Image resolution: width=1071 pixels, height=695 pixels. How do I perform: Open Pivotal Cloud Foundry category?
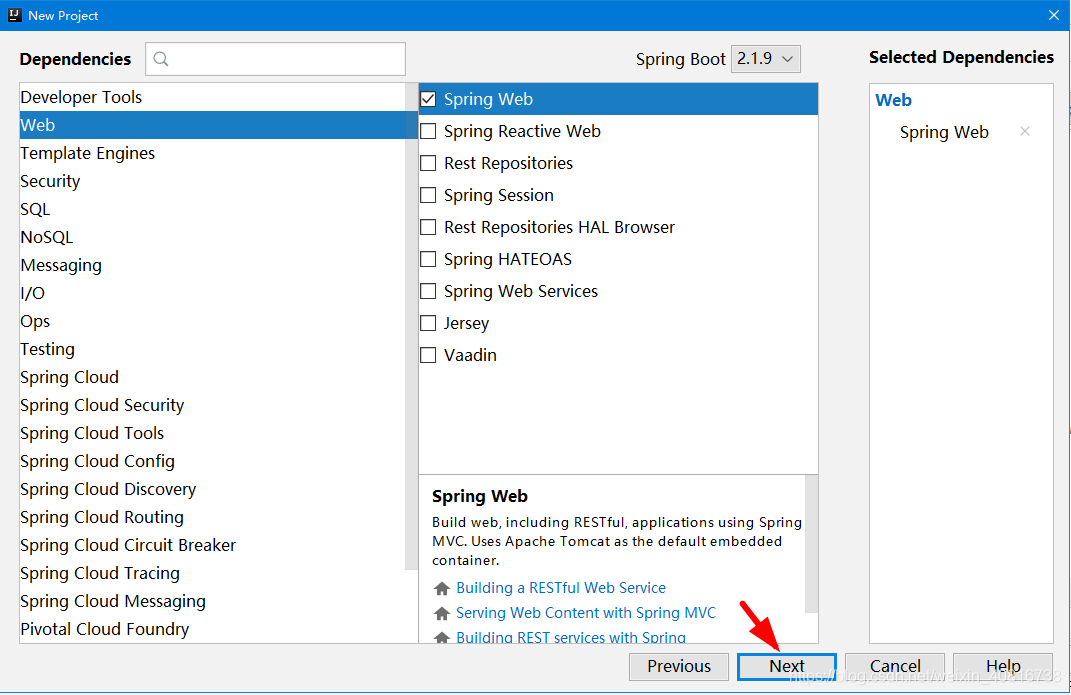tap(212, 629)
